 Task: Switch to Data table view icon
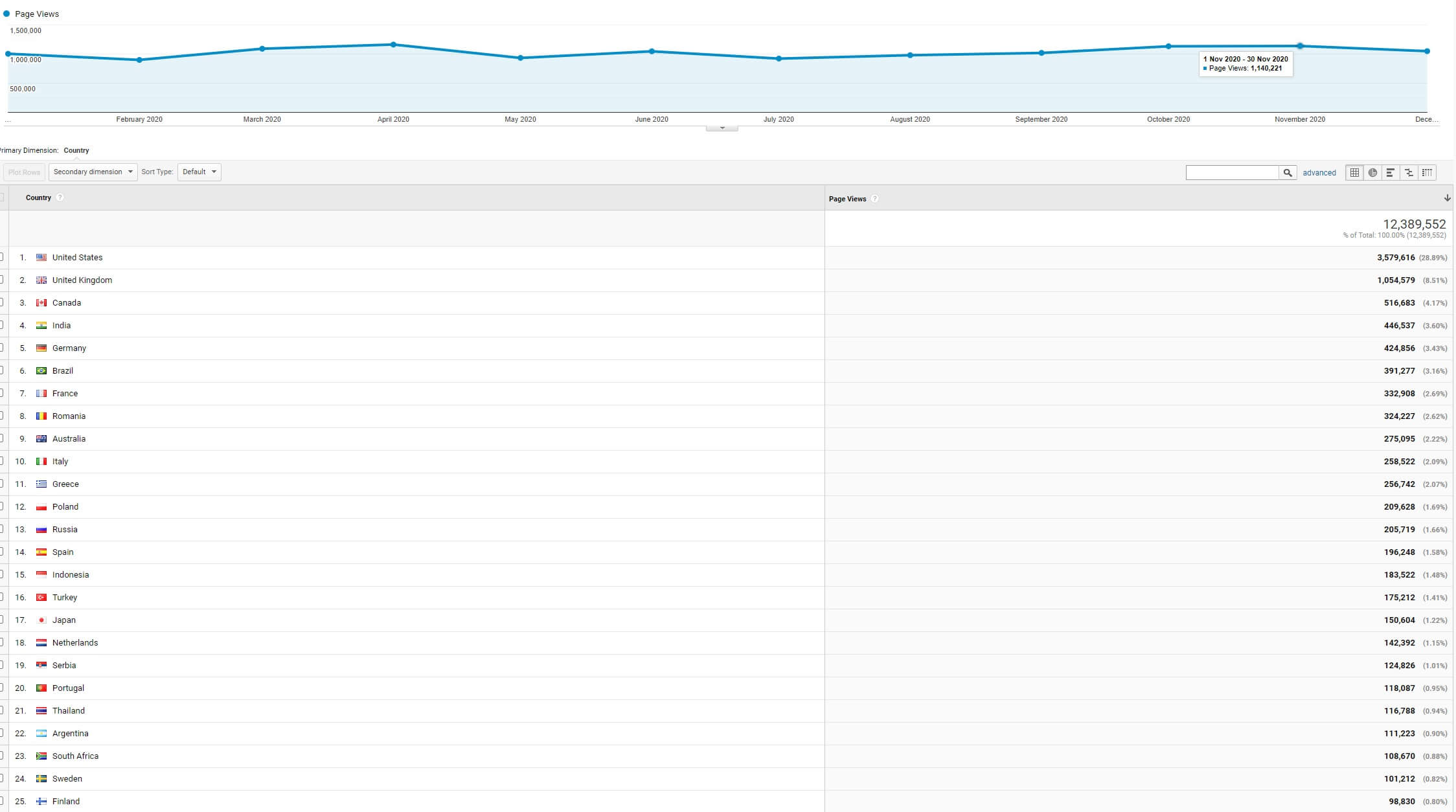pos(1354,172)
